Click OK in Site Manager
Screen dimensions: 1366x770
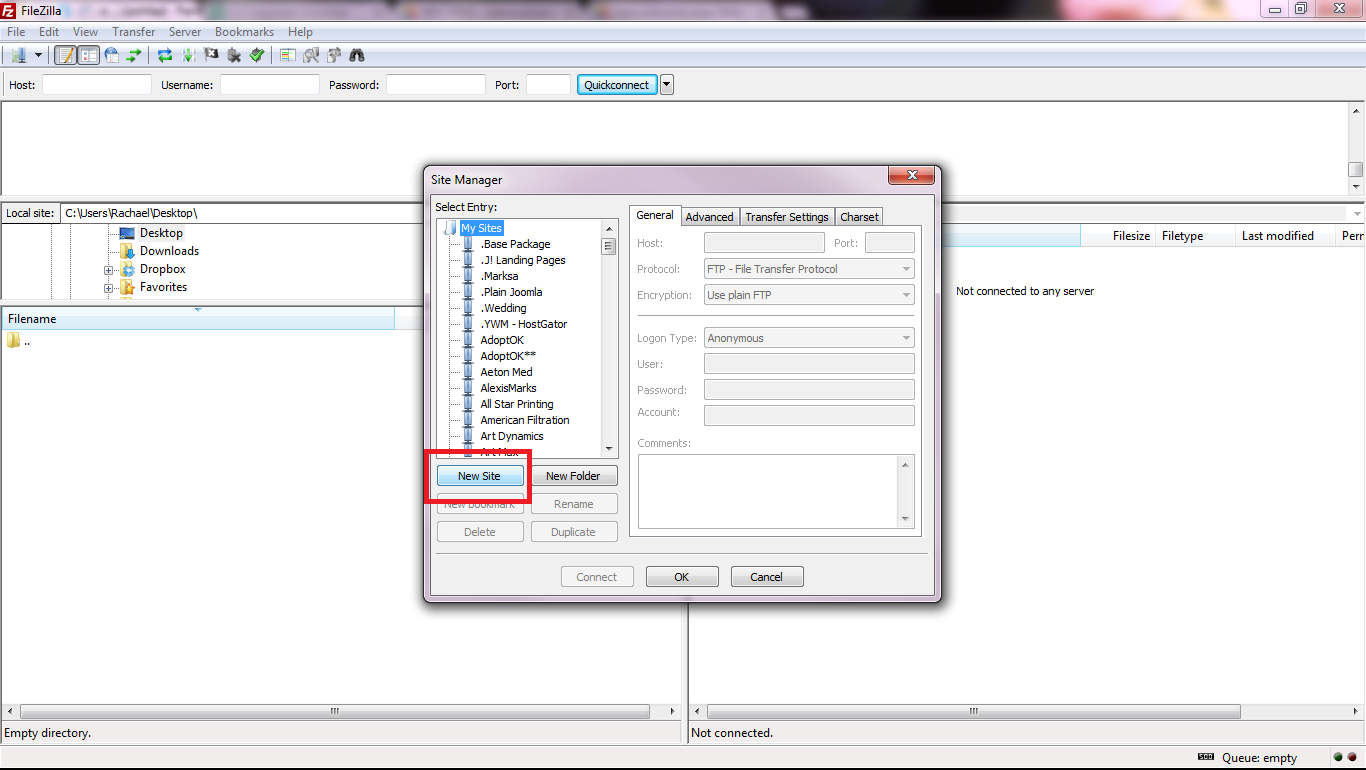click(682, 577)
